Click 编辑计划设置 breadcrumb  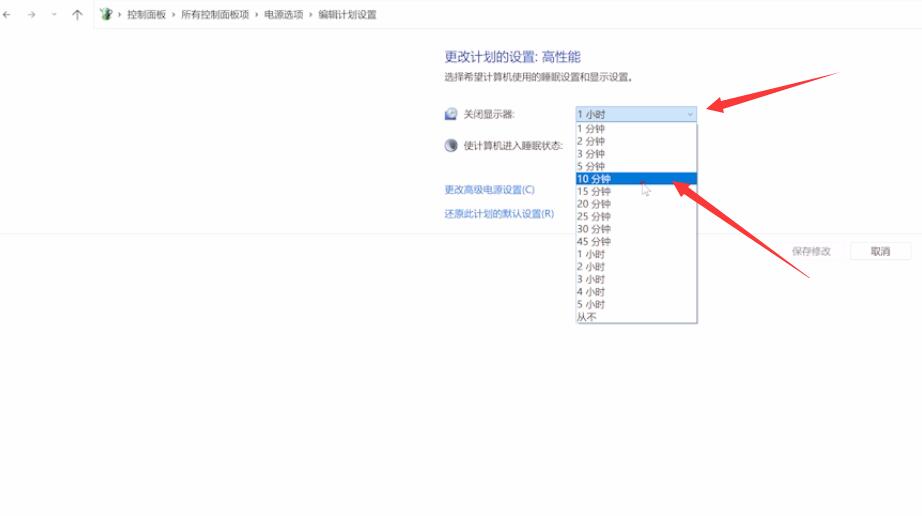(347, 15)
